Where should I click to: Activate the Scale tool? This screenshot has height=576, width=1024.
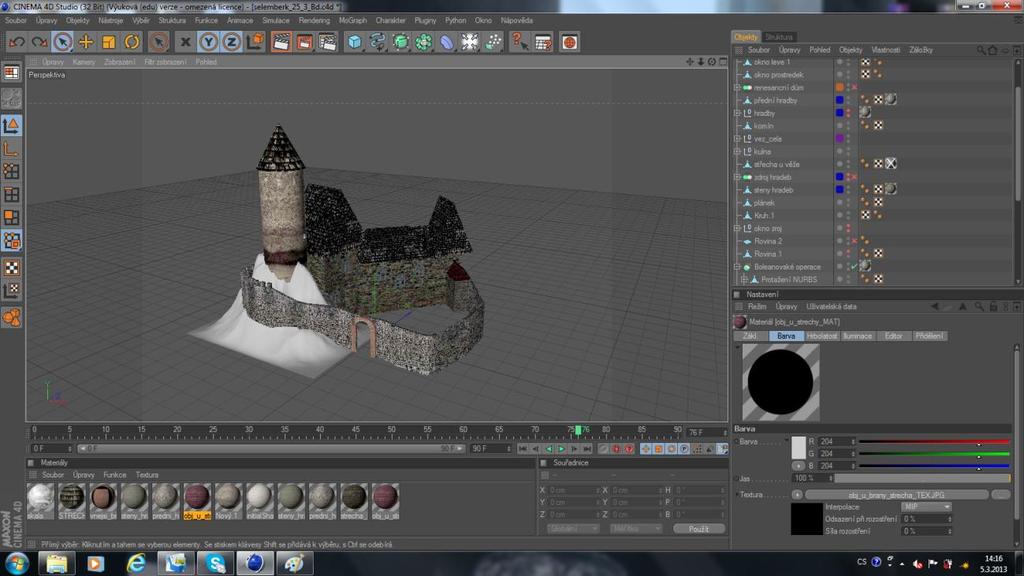[108, 42]
